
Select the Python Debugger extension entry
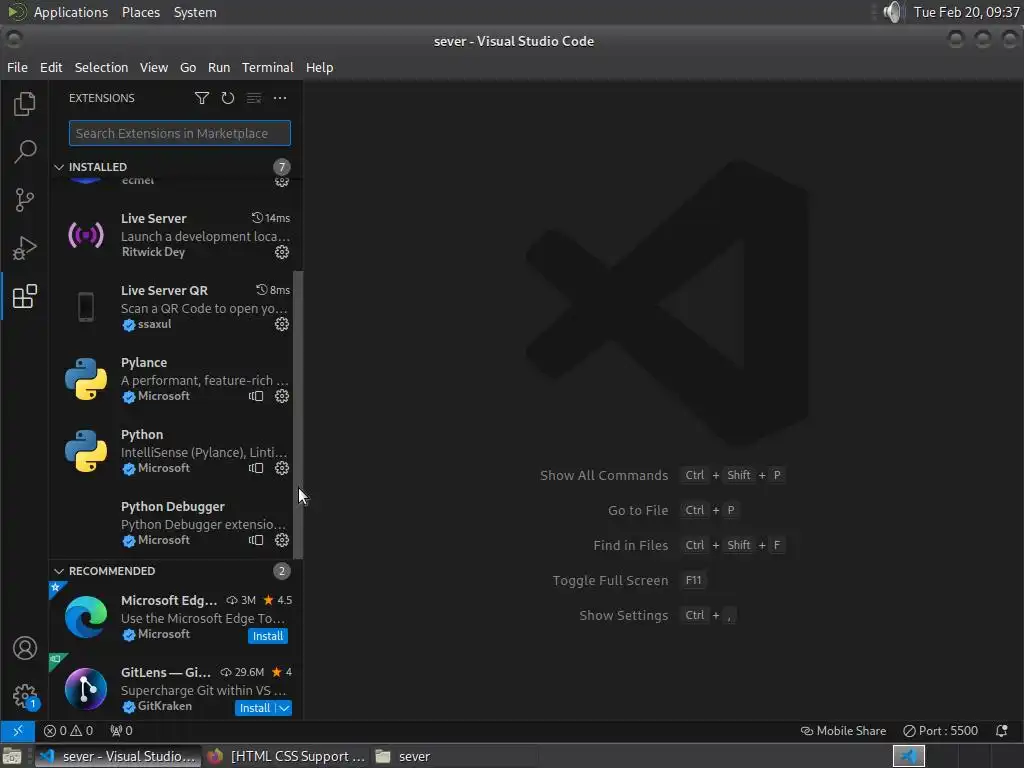(x=173, y=523)
